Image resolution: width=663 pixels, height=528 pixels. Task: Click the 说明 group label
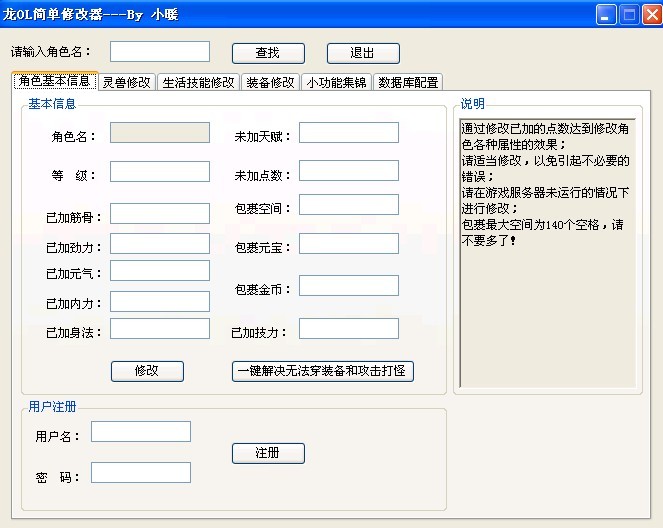[x=473, y=104]
